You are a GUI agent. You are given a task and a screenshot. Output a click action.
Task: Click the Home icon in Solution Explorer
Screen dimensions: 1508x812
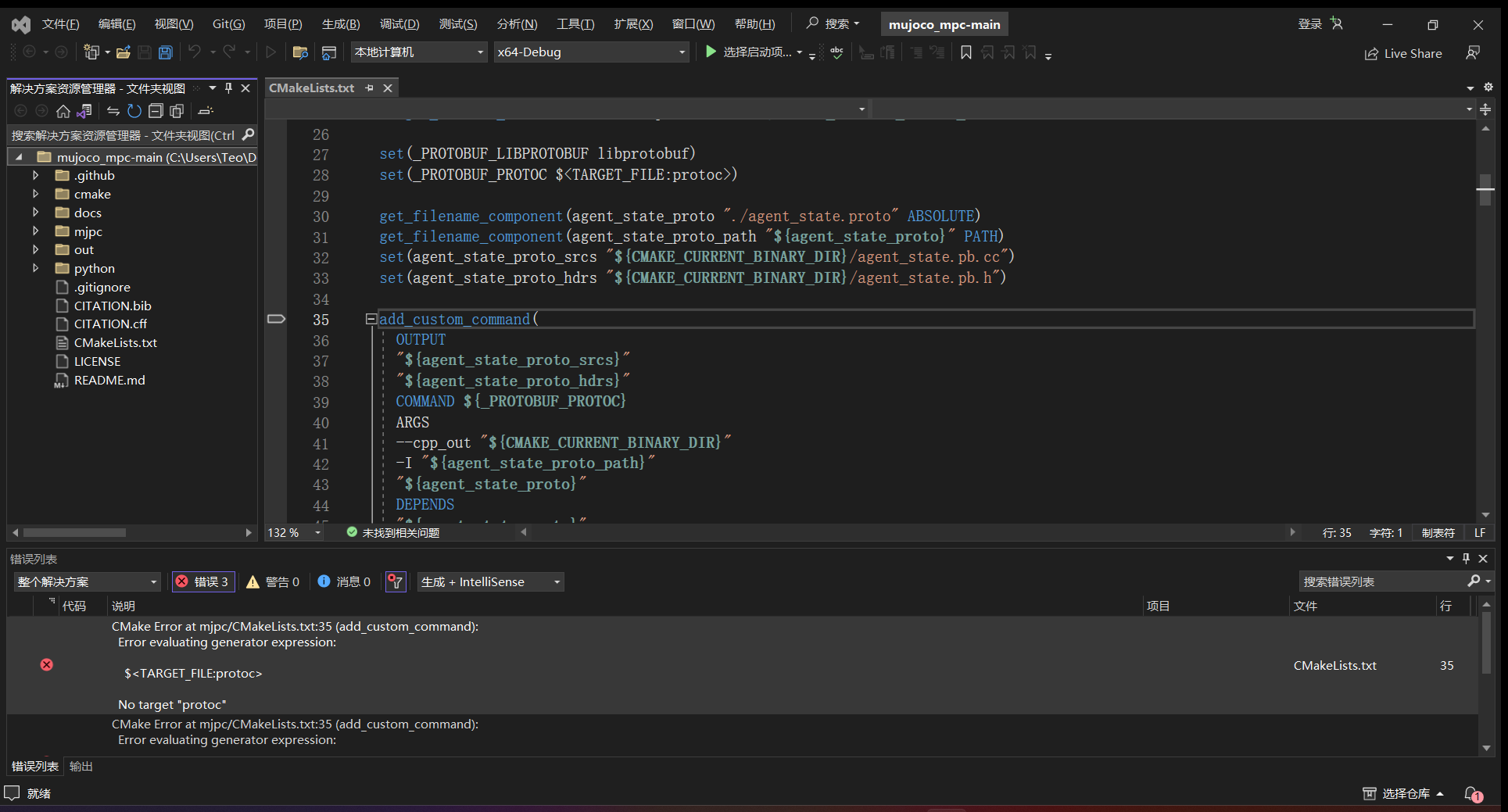(x=63, y=111)
